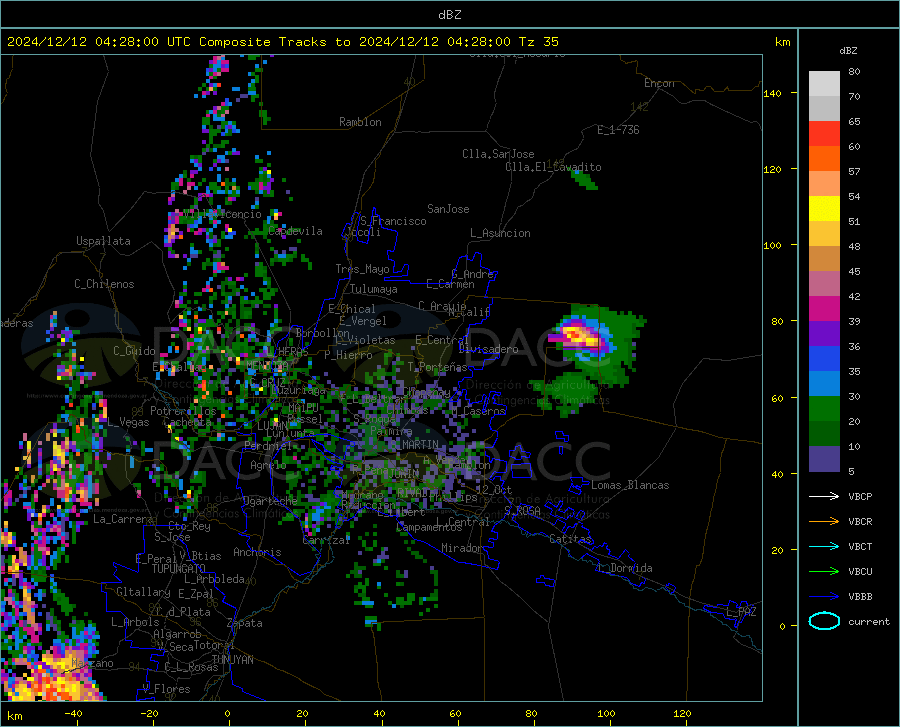Select the red 65 dBZ color swatch
Screen dimensions: 900x727
point(824,133)
